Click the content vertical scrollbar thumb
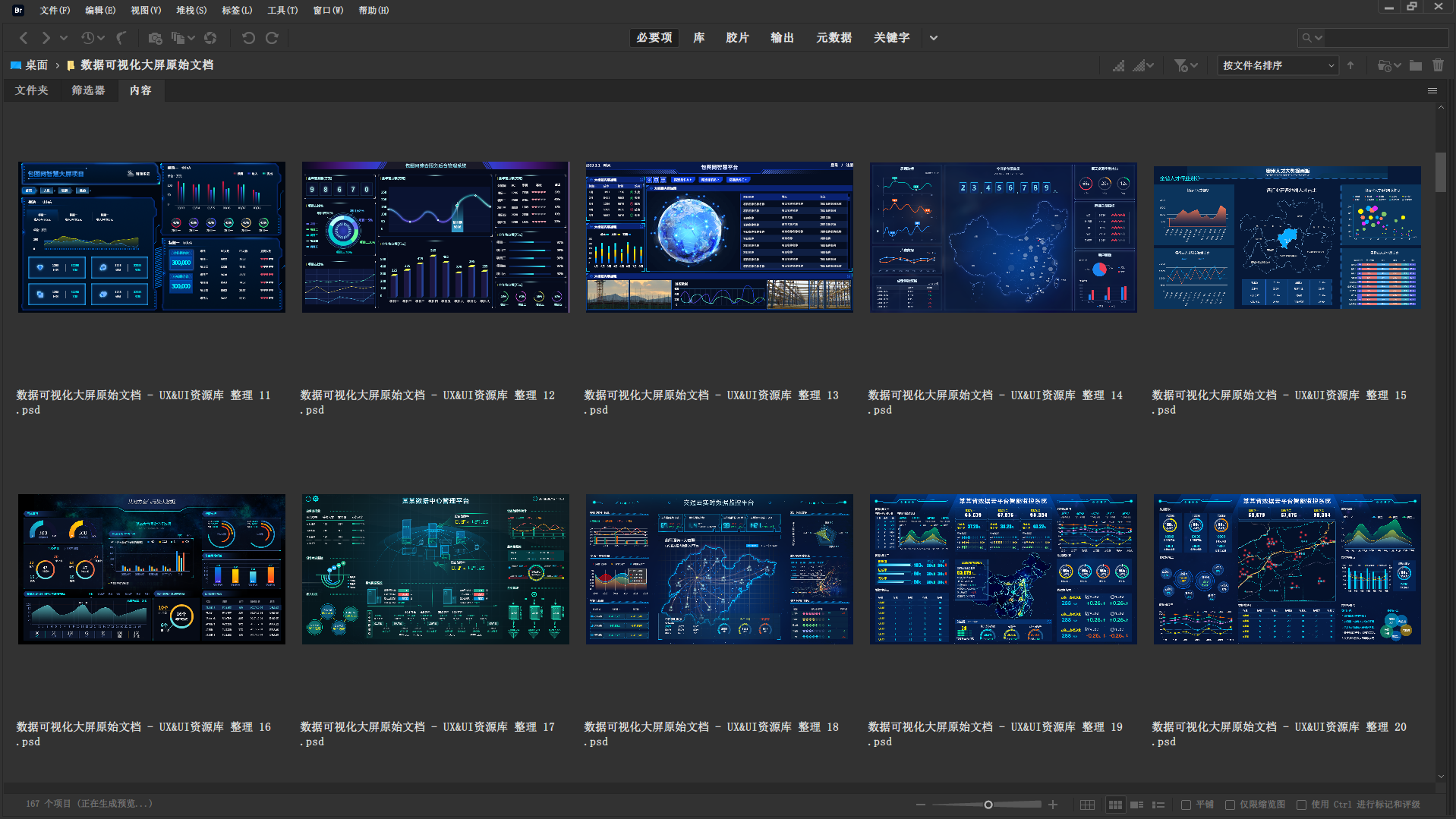This screenshot has height=819, width=1456. coord(1440,172)
